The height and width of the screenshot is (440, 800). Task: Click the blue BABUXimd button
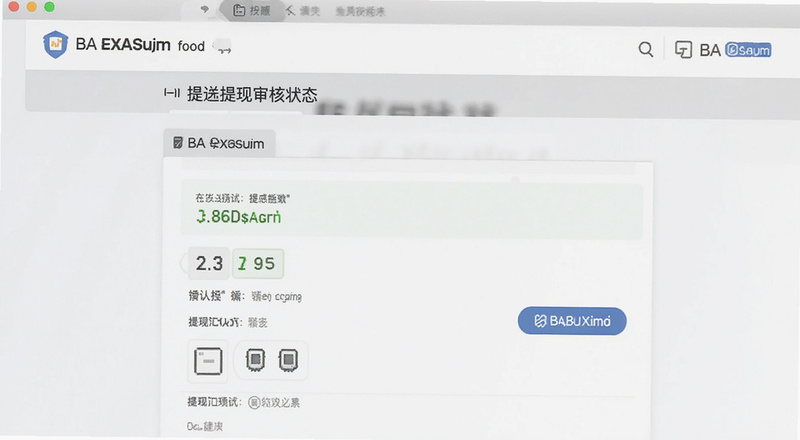tap(572, 321)
